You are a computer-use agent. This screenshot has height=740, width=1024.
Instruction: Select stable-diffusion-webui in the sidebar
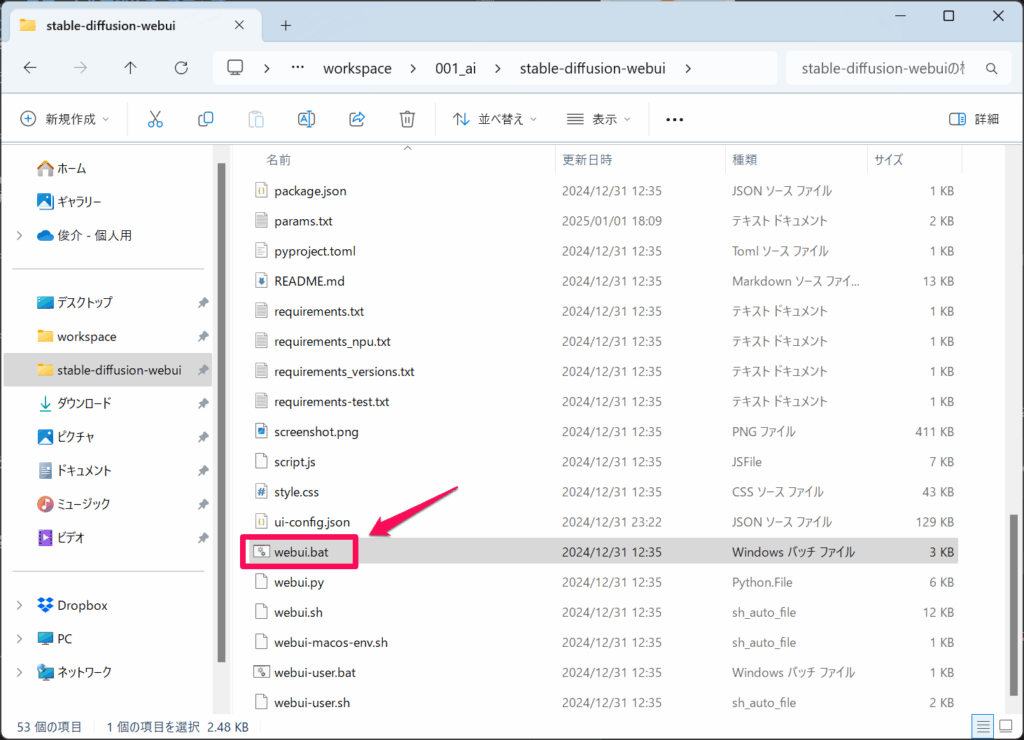[108, 370]
